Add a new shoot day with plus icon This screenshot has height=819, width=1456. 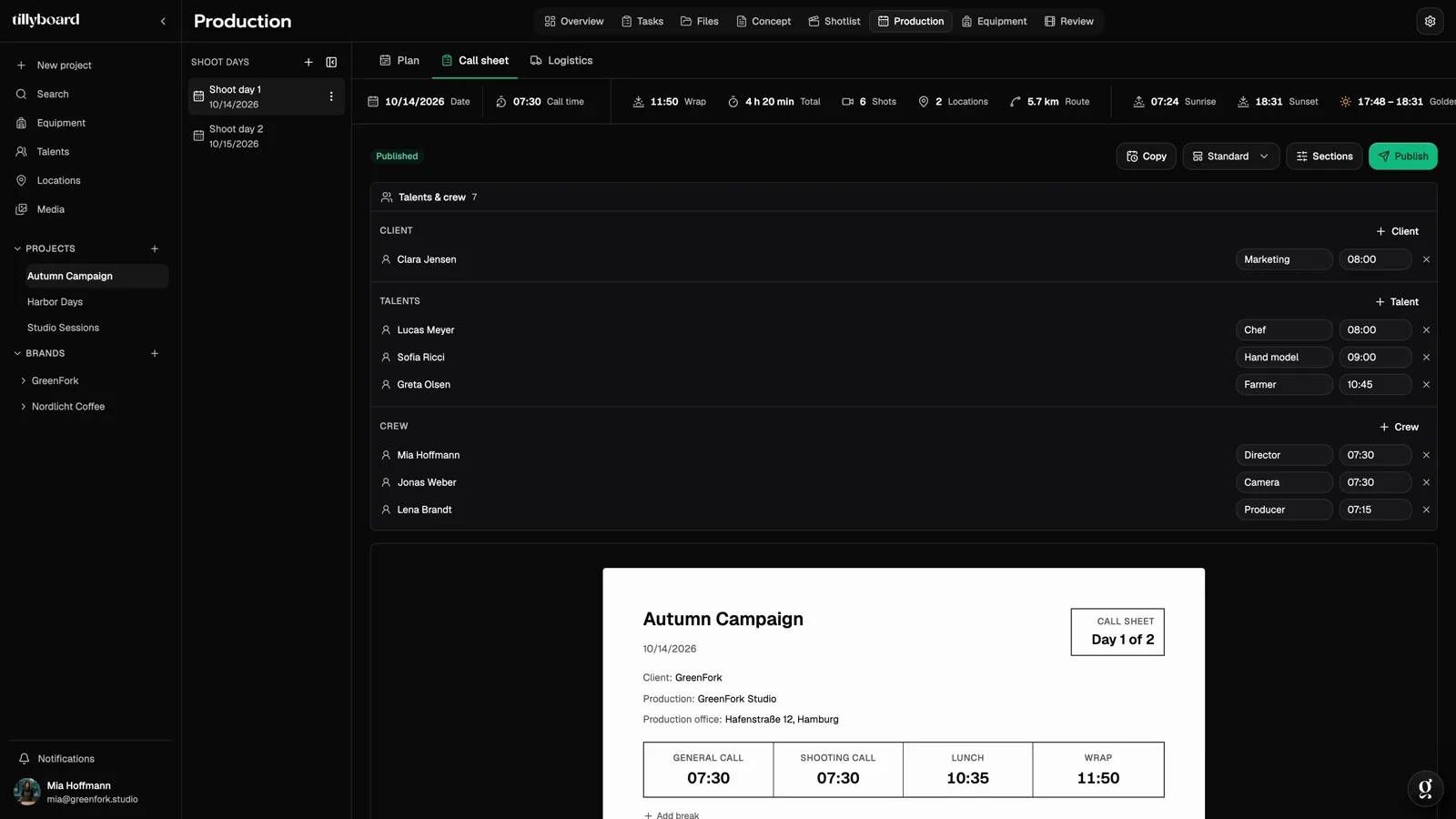(308, 62)
